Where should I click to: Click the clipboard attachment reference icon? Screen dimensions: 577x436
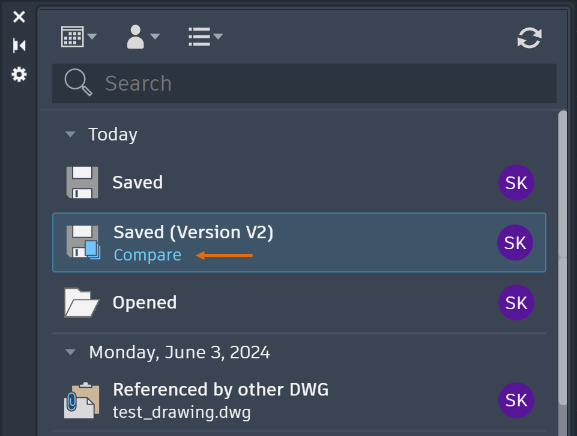82,400
